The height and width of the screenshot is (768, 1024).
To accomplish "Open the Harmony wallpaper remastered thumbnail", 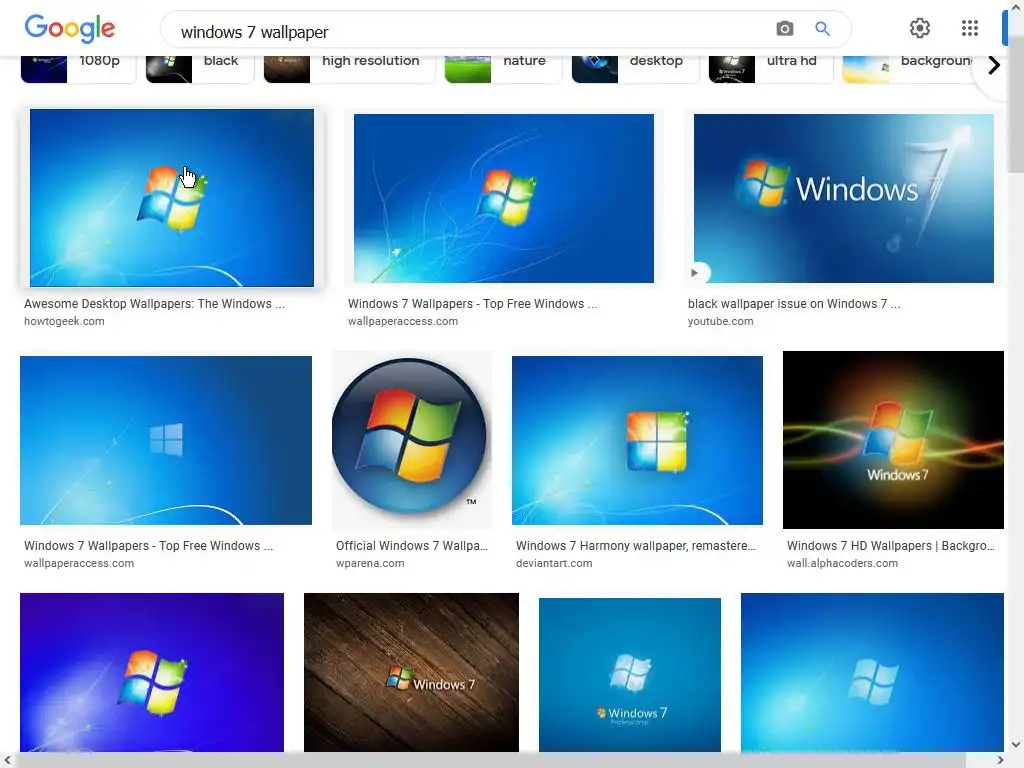I will point(637,440).
